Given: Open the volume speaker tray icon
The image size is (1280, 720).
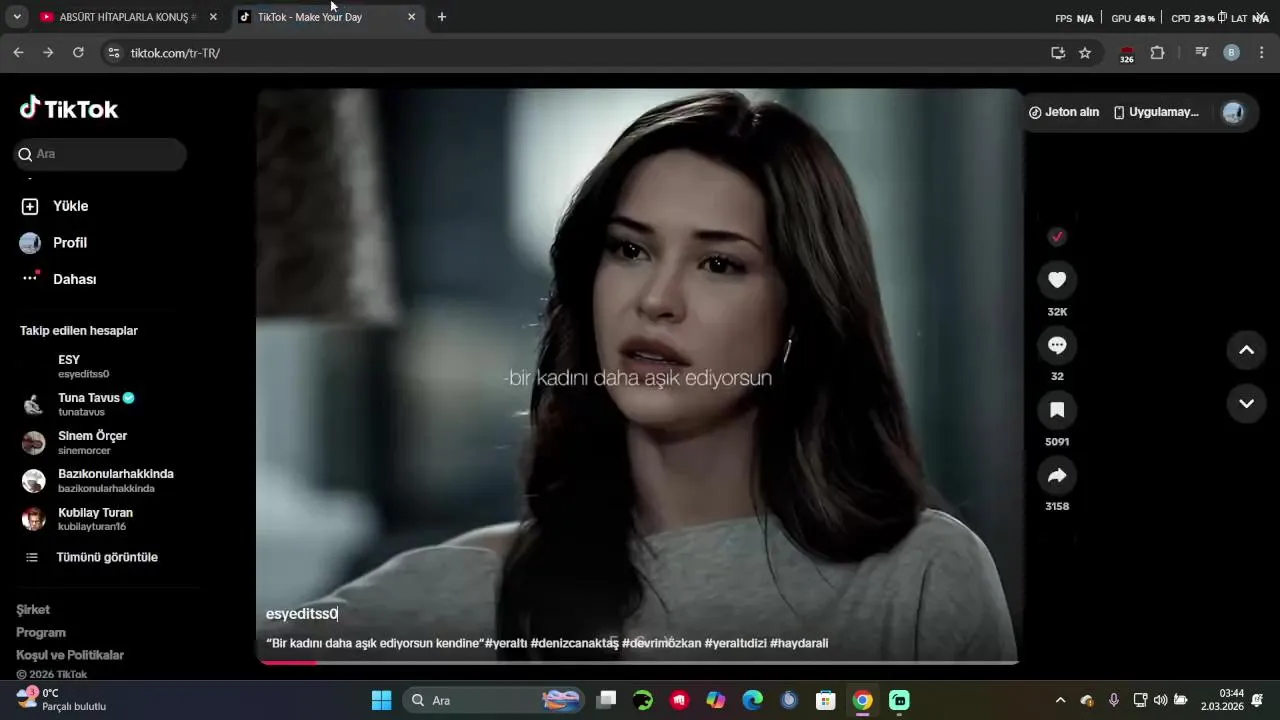Looking at the screenshot, I should [x=1160, y=700].
